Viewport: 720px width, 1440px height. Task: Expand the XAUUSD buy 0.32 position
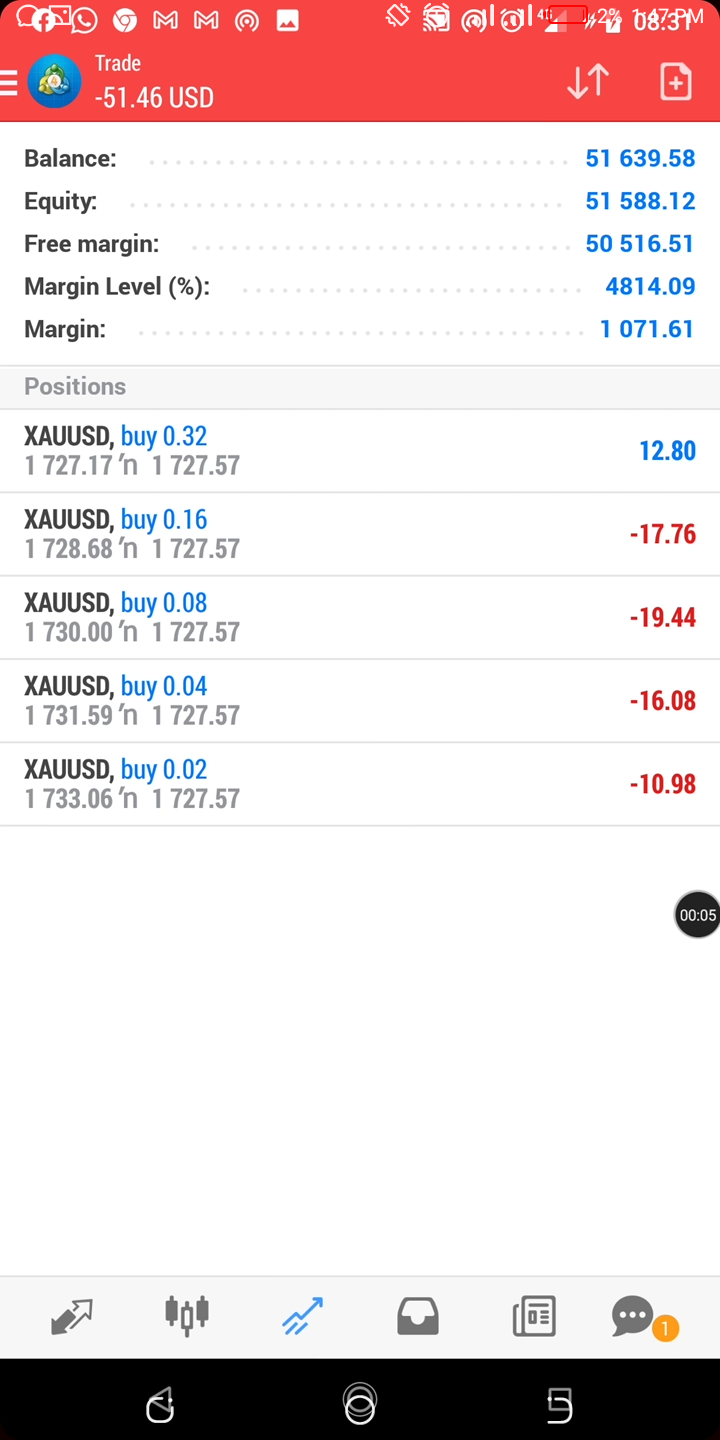[360, 451]
